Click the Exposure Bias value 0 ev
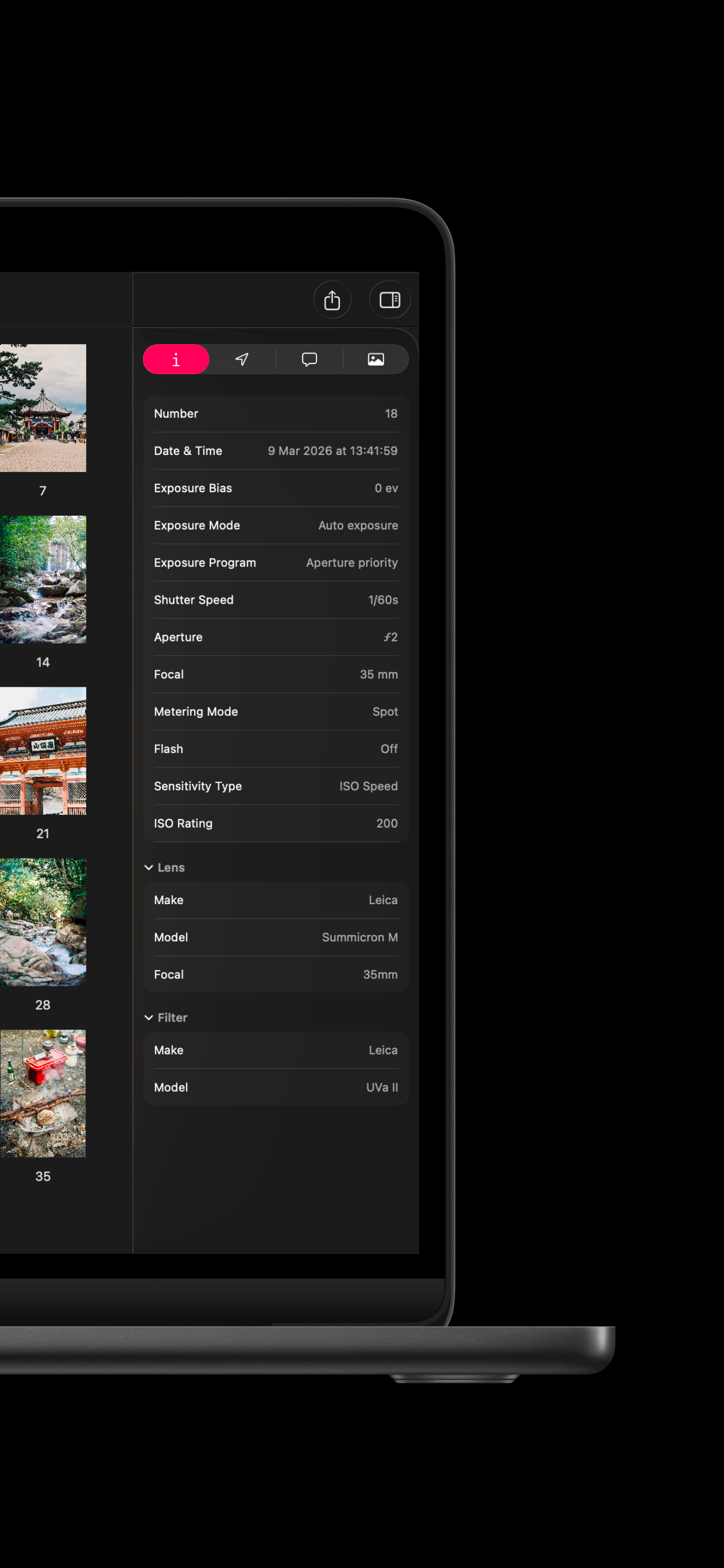724x1568 pixels. click(386, 488)
